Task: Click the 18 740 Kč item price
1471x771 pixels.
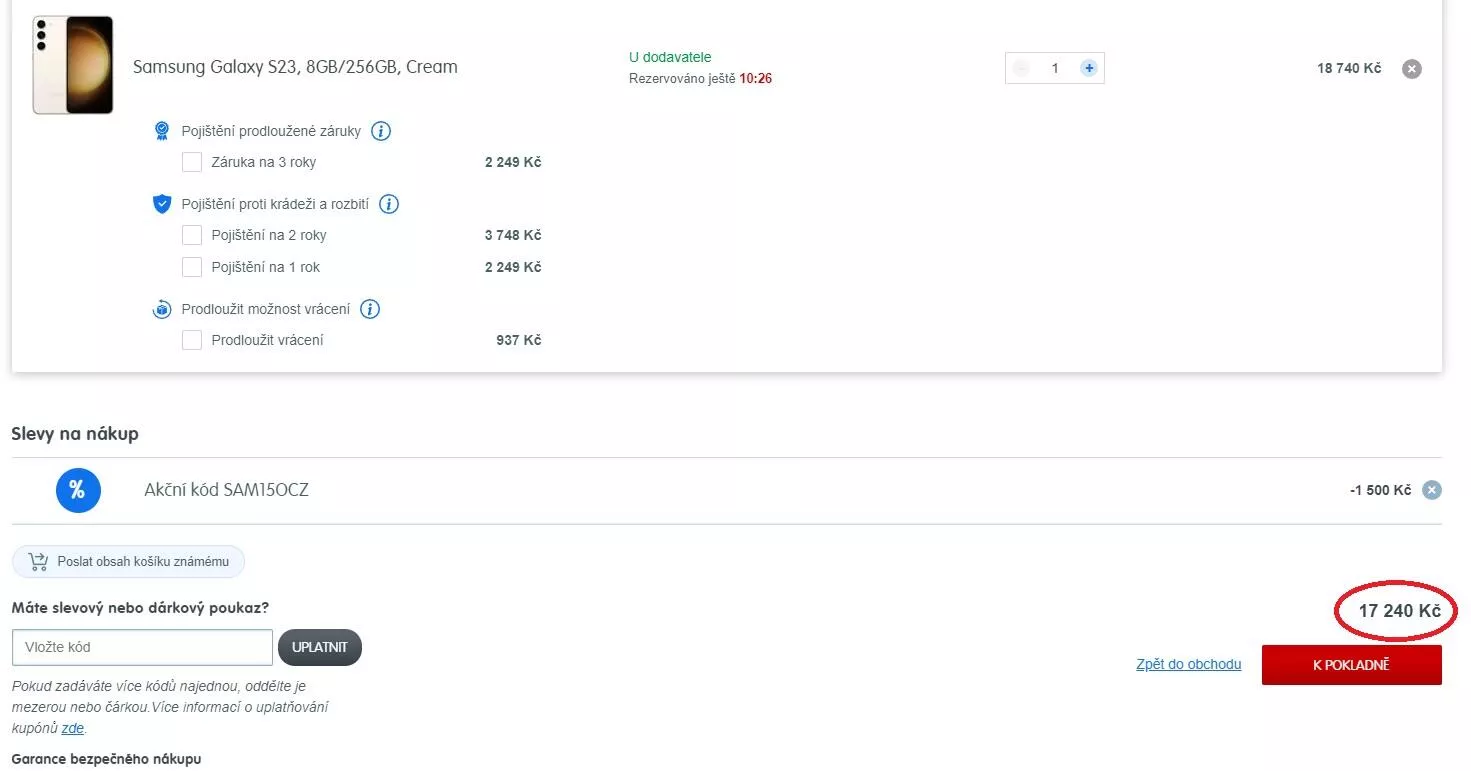Action: [x=1349, y=68]
